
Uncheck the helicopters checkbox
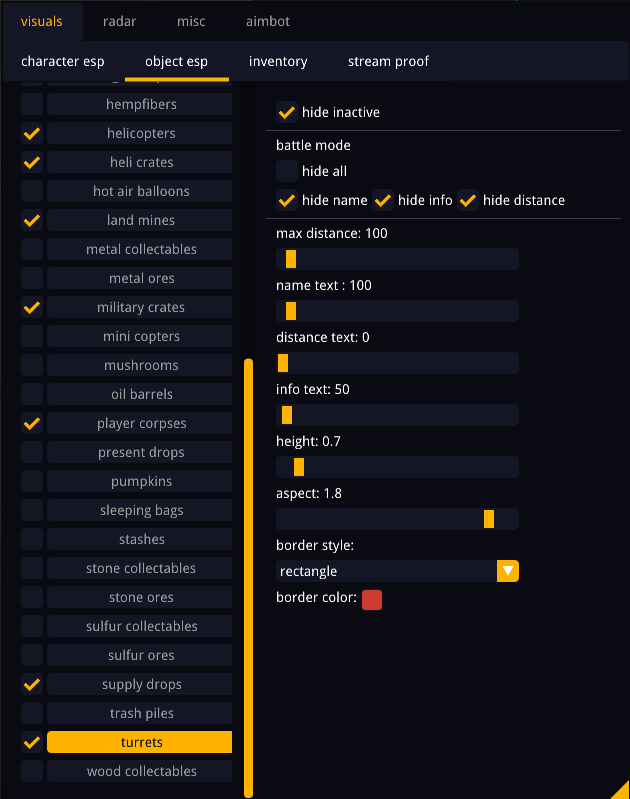coord(32,133)
